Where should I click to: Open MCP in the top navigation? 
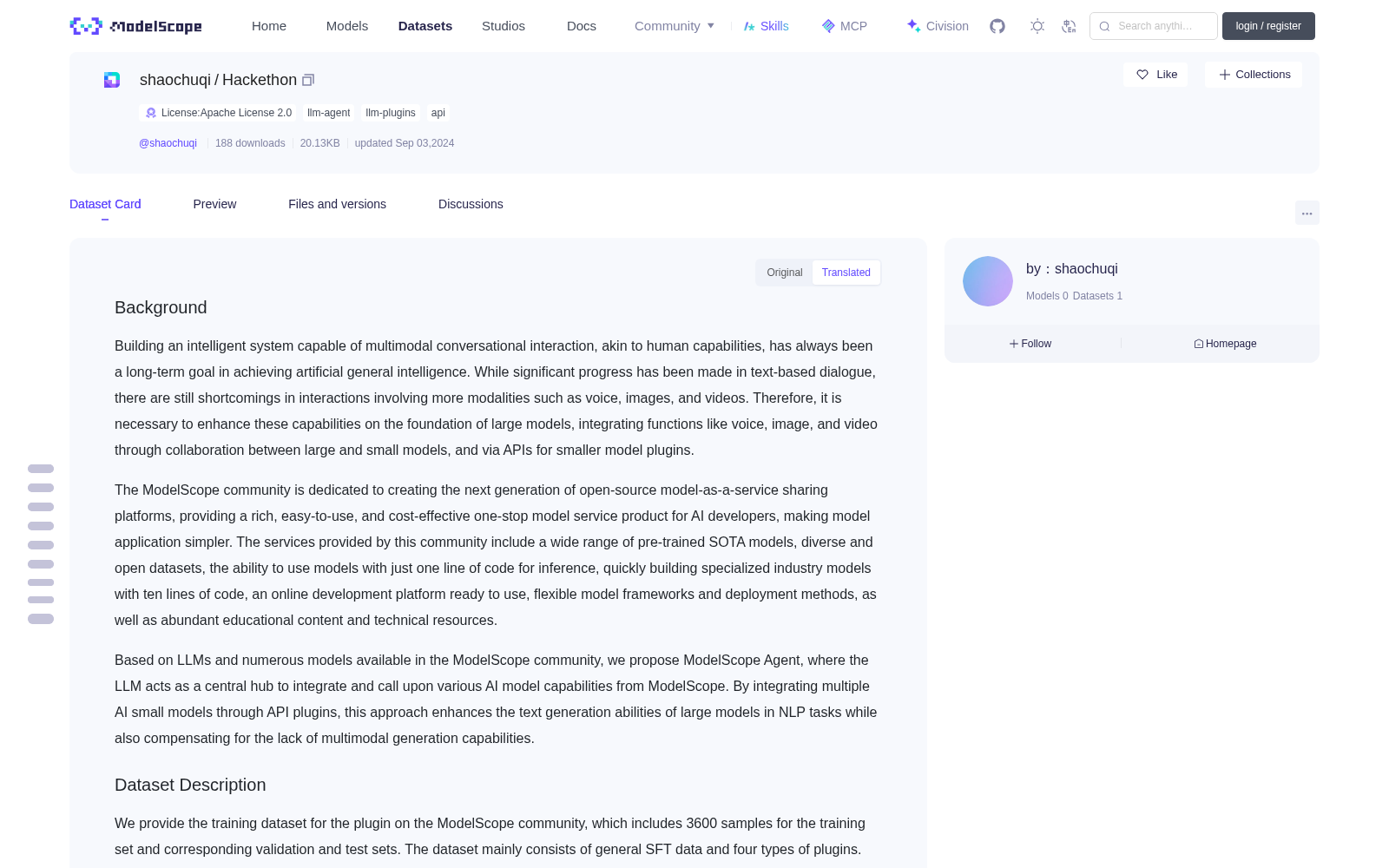point(844,26)
